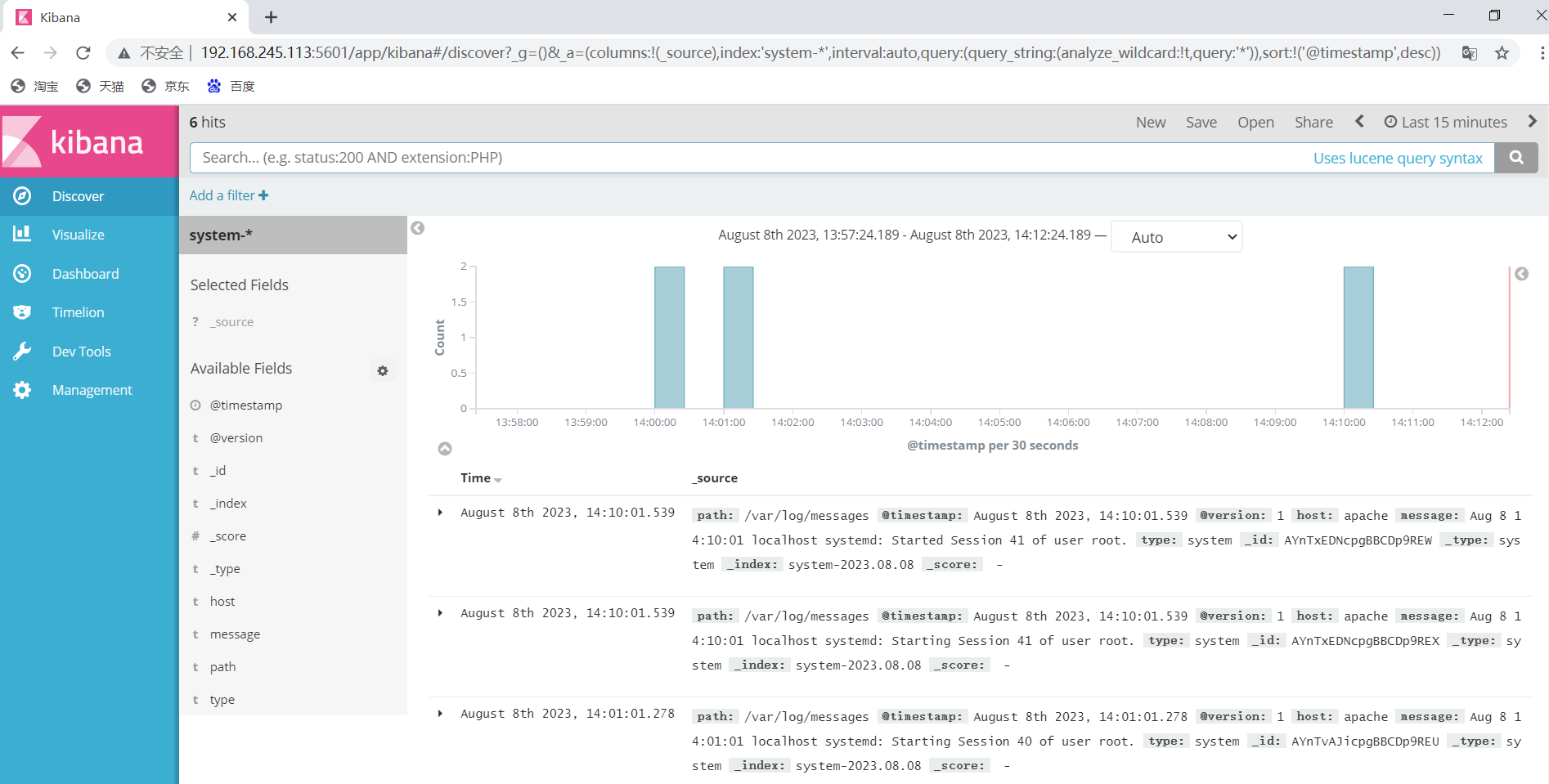
Task: Click the Dashboard gauge icon
Action: tap(22, 274)
